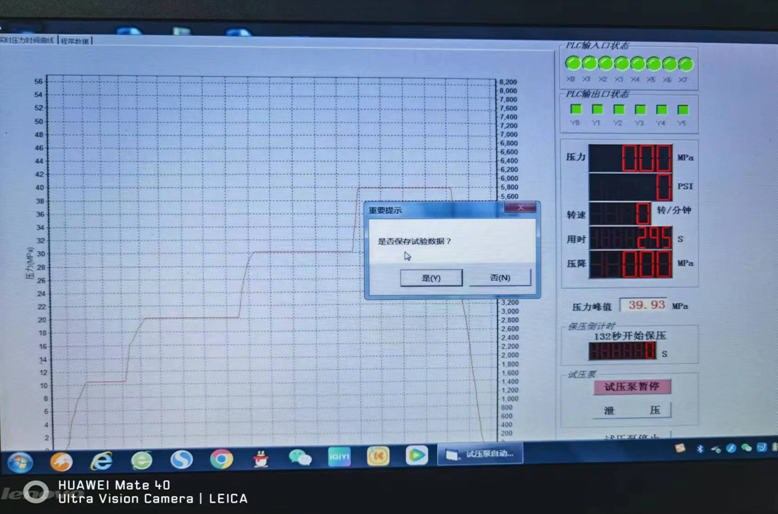This screenshot has width=778, height=514.
Task: Click PLC input indicator X7
Action: tap(685, 63)
